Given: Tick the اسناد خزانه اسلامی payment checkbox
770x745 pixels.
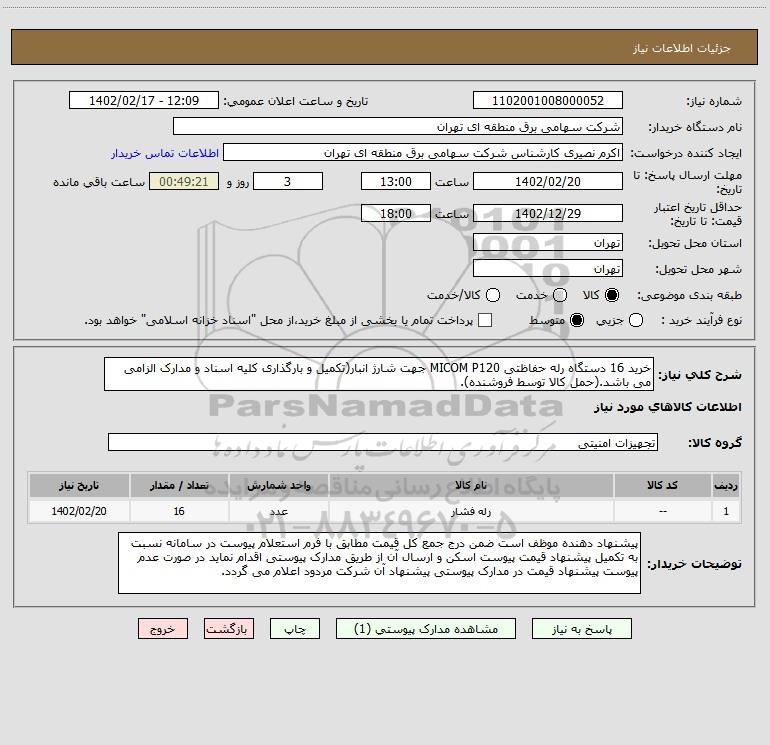Looking at the screenshot, I should (485, 320).
